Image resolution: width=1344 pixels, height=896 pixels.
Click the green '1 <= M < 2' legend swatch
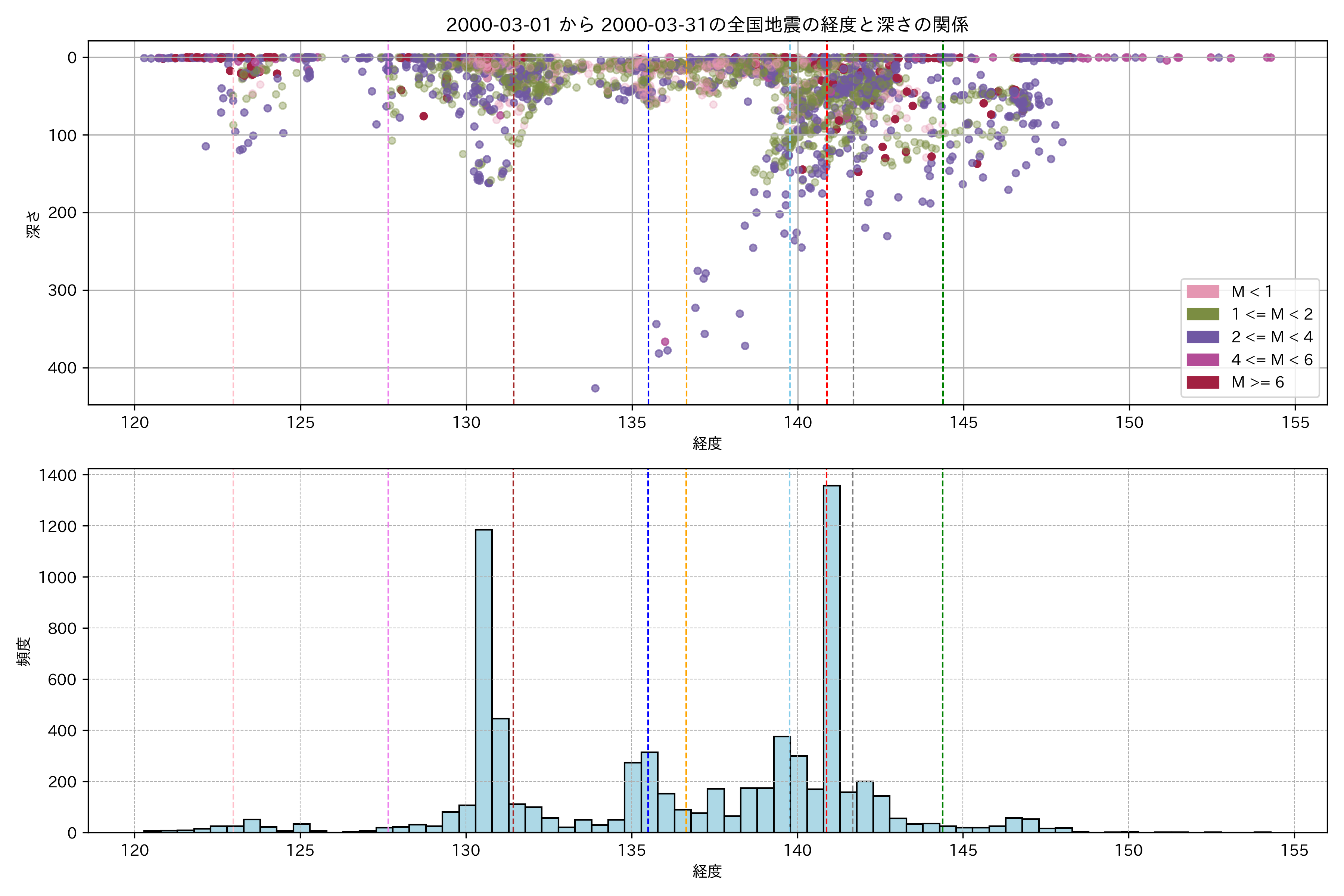pyautogui.click(x=1202, y=314)
